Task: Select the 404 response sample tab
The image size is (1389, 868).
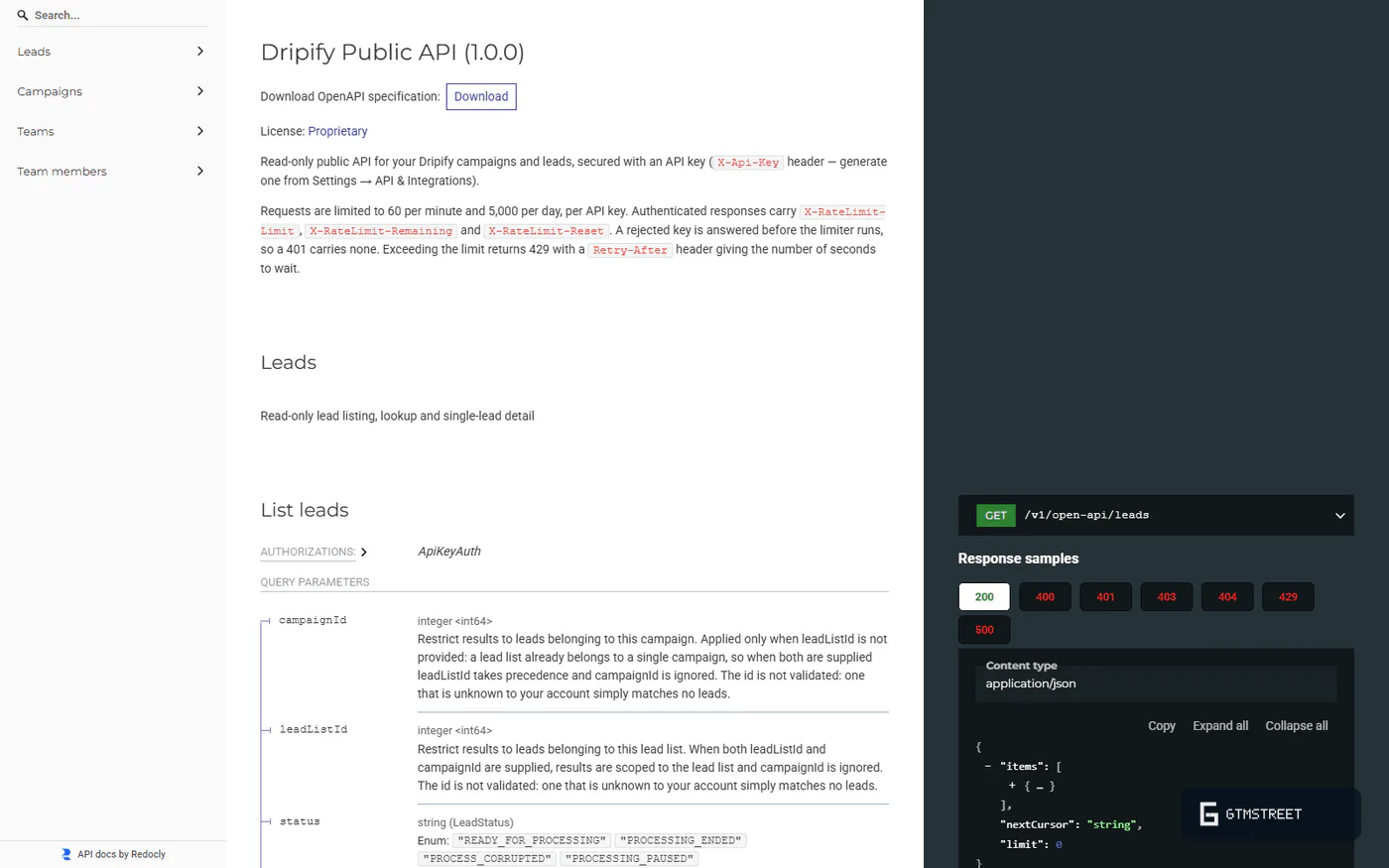Action: tap(1227, 596)
